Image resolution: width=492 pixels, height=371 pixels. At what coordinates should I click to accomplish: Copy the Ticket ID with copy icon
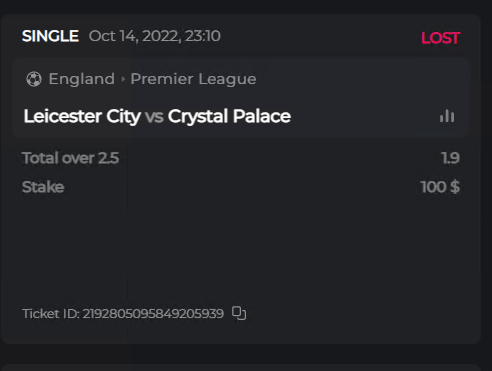coord(239,313)
